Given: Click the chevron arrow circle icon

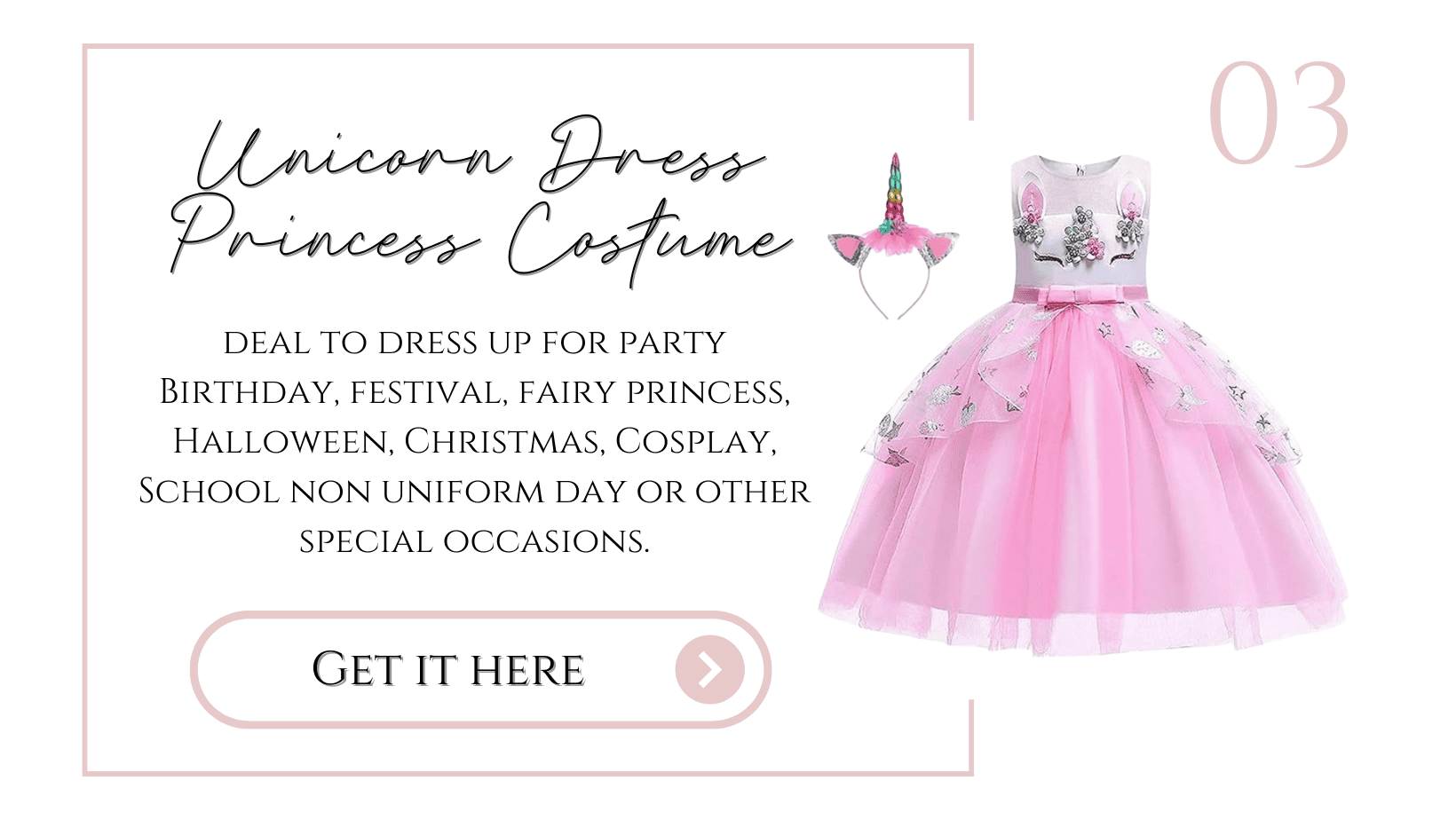Looking at the screenshot, I should pyautogui.click(x=709, y=670).
